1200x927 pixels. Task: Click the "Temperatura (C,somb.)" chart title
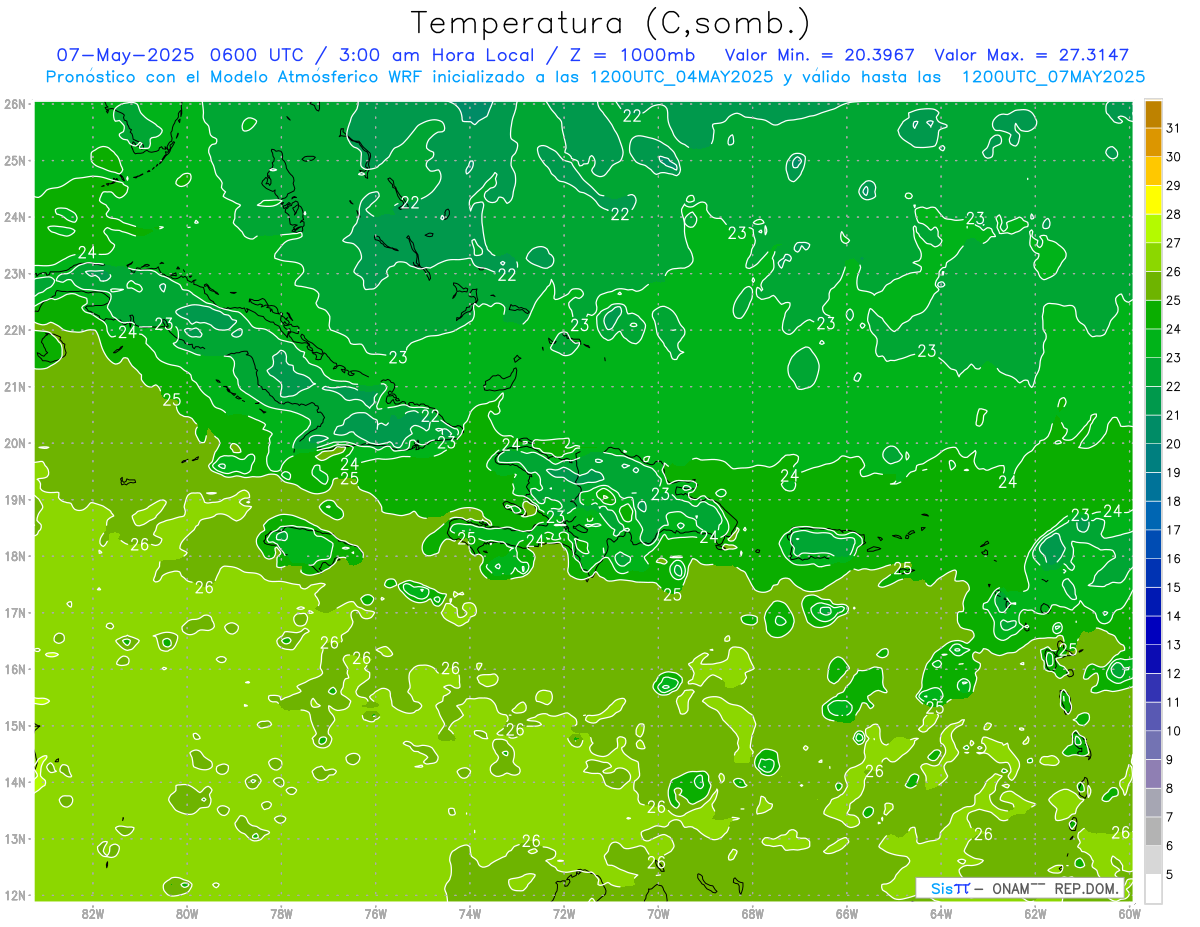click(x=611, y=23)
